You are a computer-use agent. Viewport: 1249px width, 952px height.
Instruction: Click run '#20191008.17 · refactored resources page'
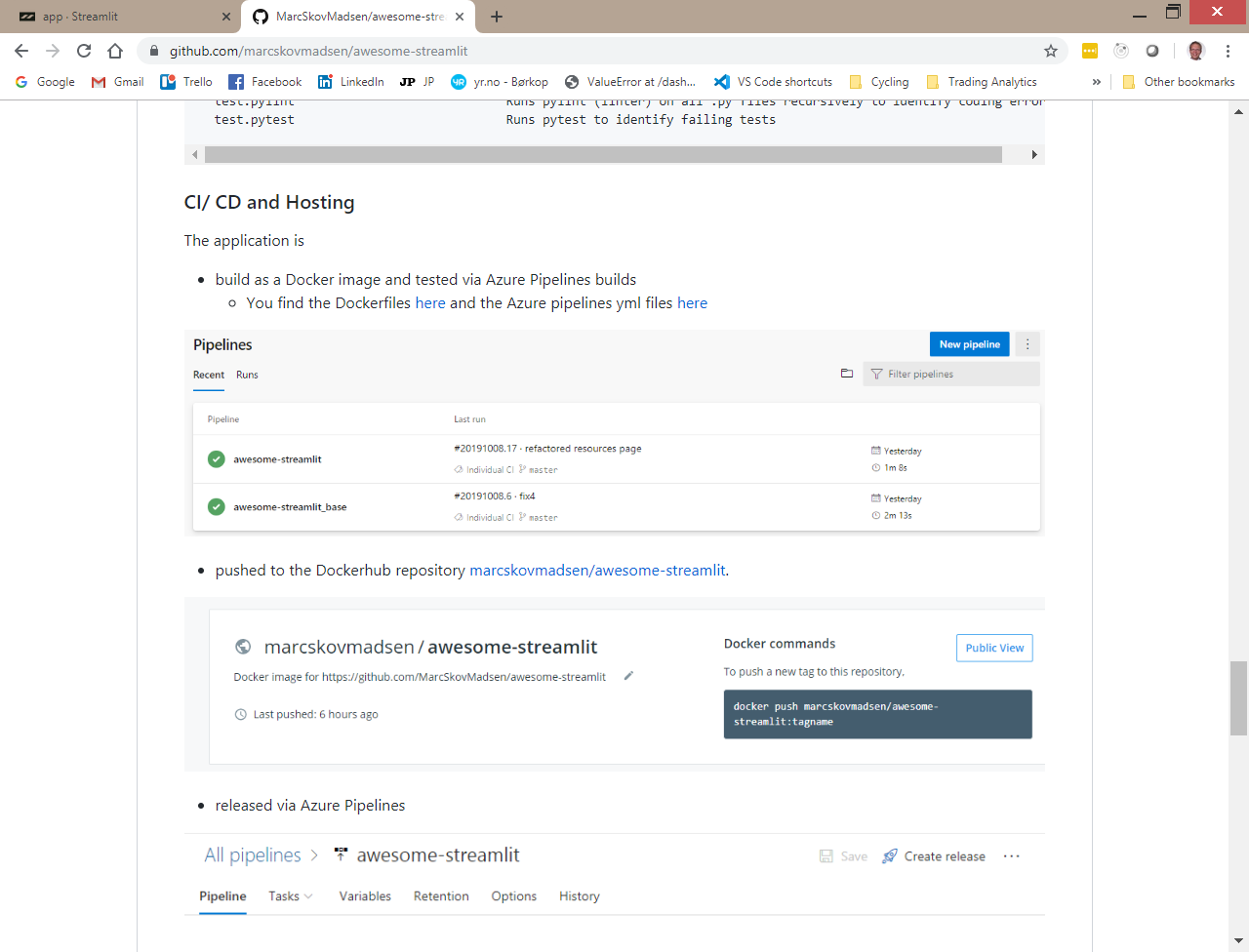tap(547, 449)
